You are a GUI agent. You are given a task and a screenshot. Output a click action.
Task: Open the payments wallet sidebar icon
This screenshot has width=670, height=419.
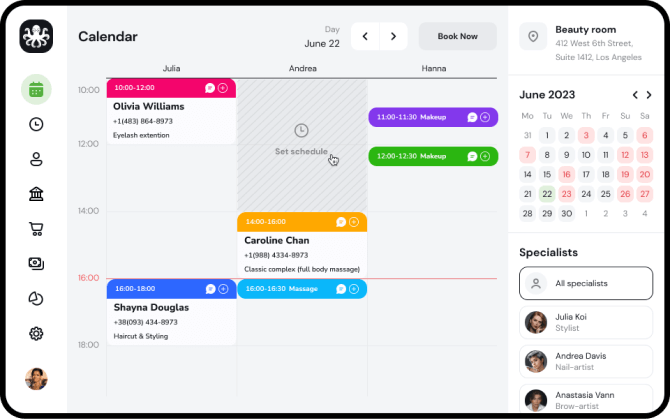(36, 264)
